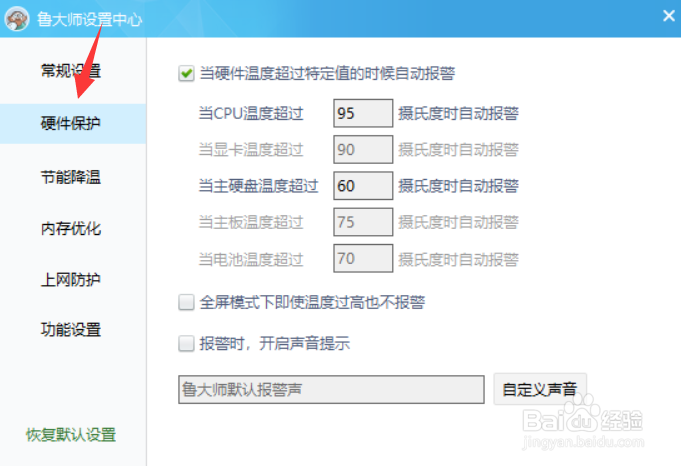Click the 当电池温度超过 label
Image resolution: width=681 pixels, height=466 pixels.
pos(251,259)
